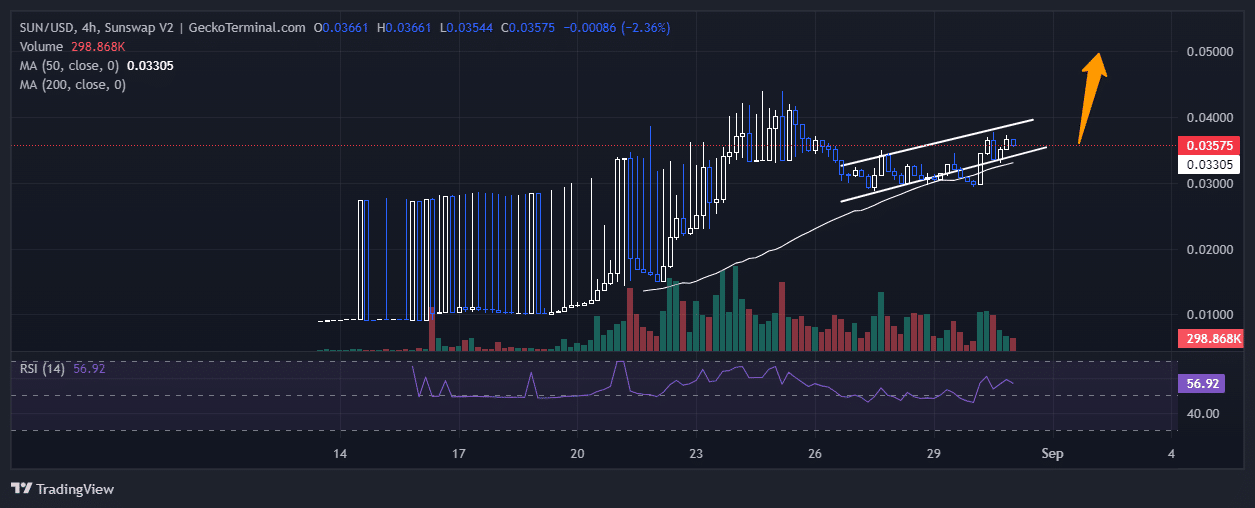Viewport: 1255px width, 508px height.
Task: Select the MA 200 indicator legend
Action: pos(73,85)
